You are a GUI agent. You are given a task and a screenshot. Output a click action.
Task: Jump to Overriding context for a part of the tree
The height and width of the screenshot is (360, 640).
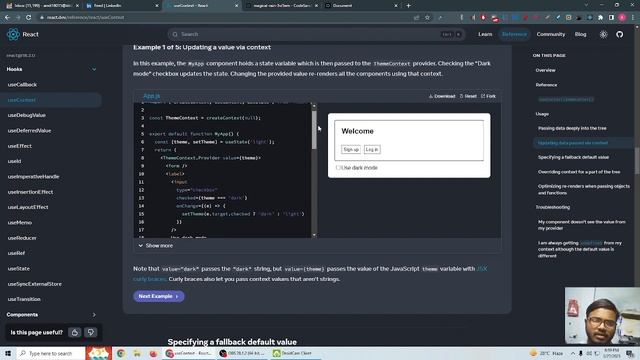579,172
